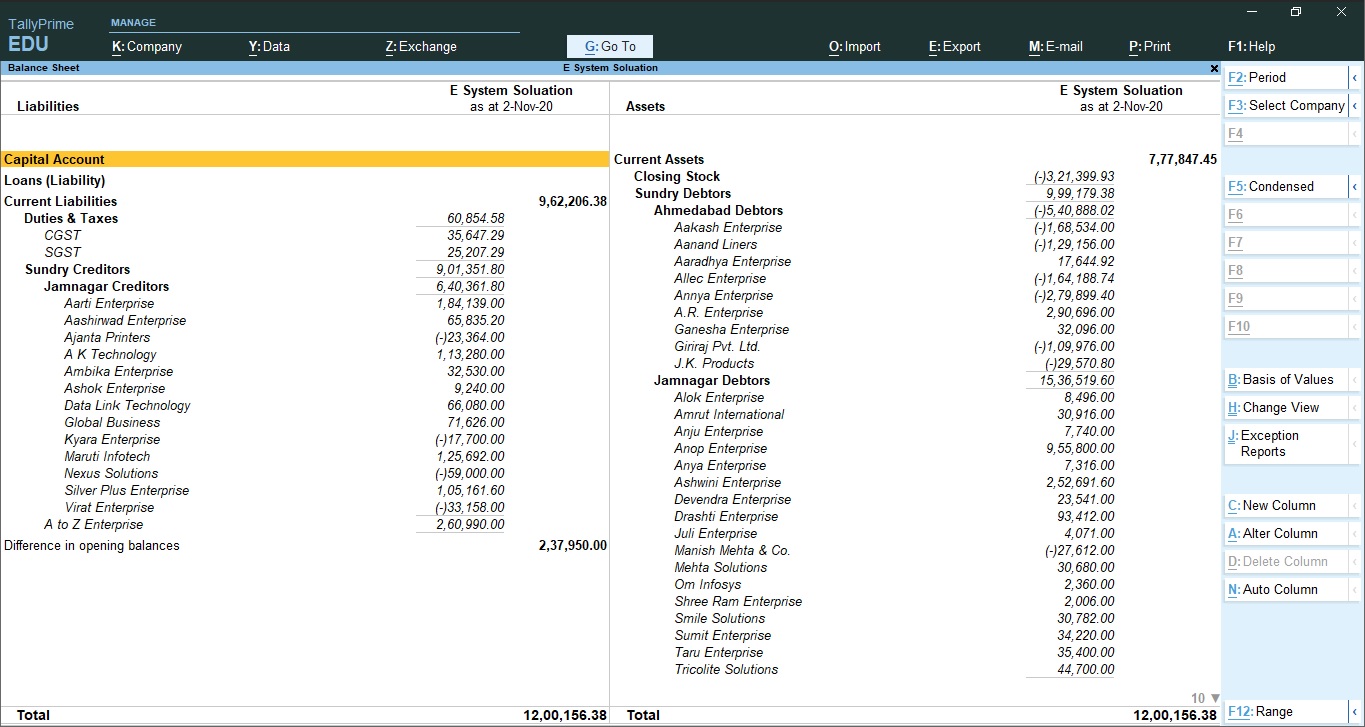Expand the F2 Period side chevron

pyautogui.click(x=1354, y=77)
